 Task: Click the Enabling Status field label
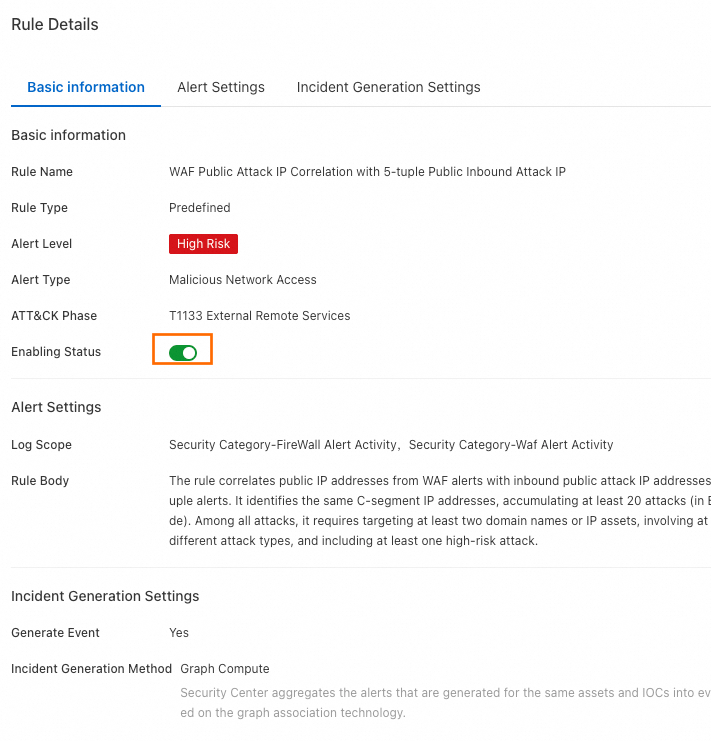tap(56, 352)
